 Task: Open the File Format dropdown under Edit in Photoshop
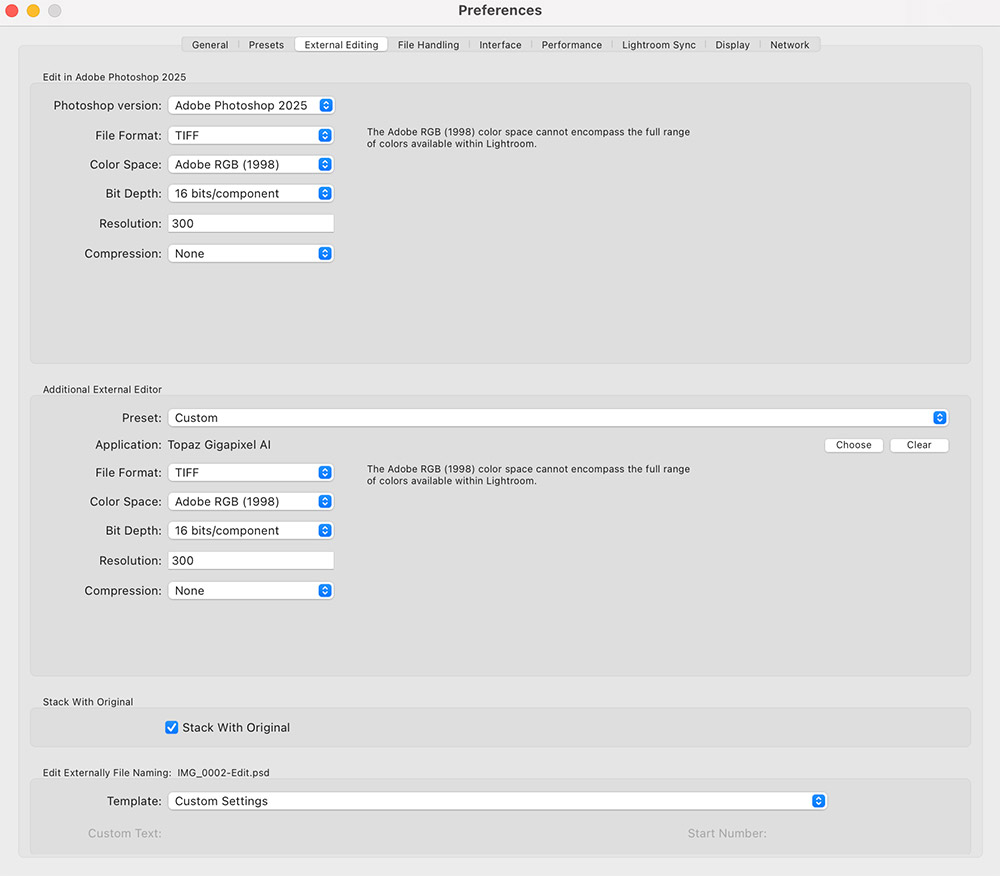coord(250,135)
